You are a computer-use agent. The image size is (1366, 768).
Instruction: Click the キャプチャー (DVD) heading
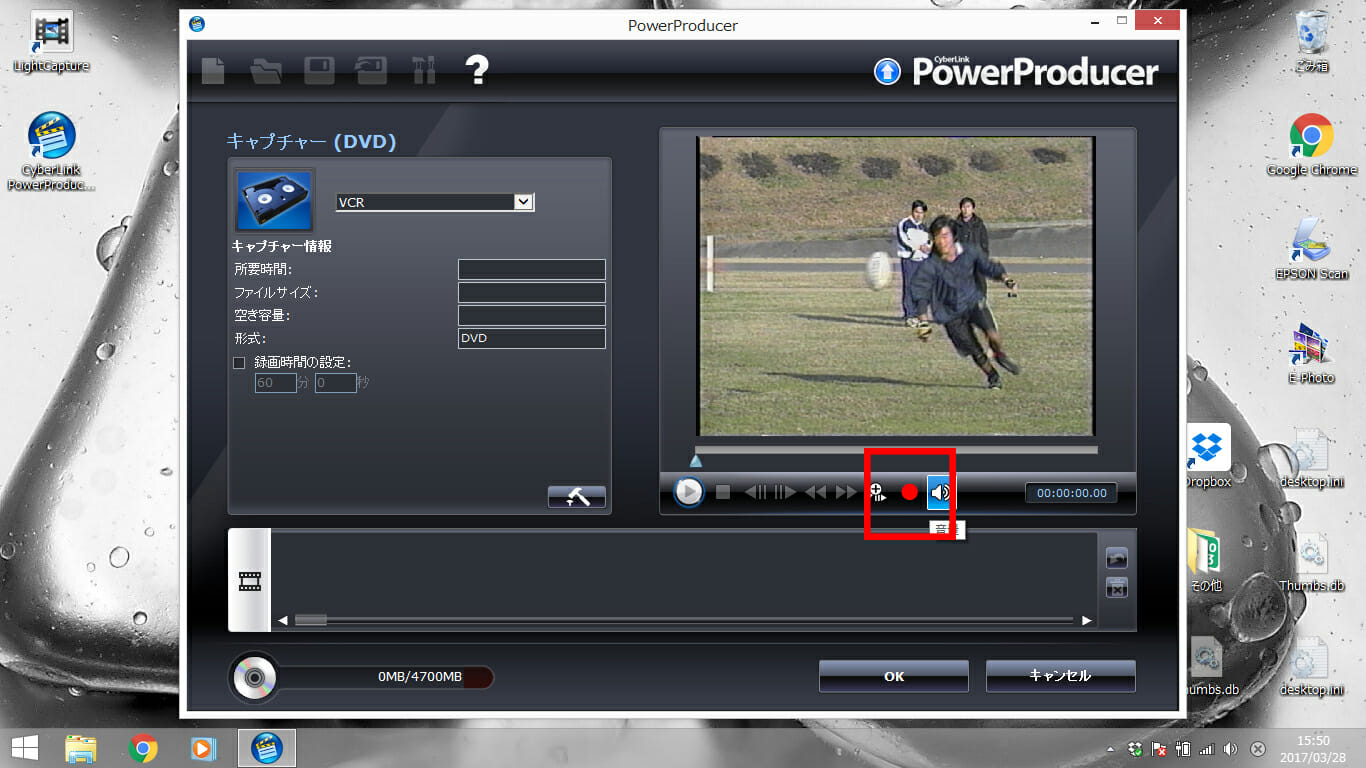click(312, 142)
